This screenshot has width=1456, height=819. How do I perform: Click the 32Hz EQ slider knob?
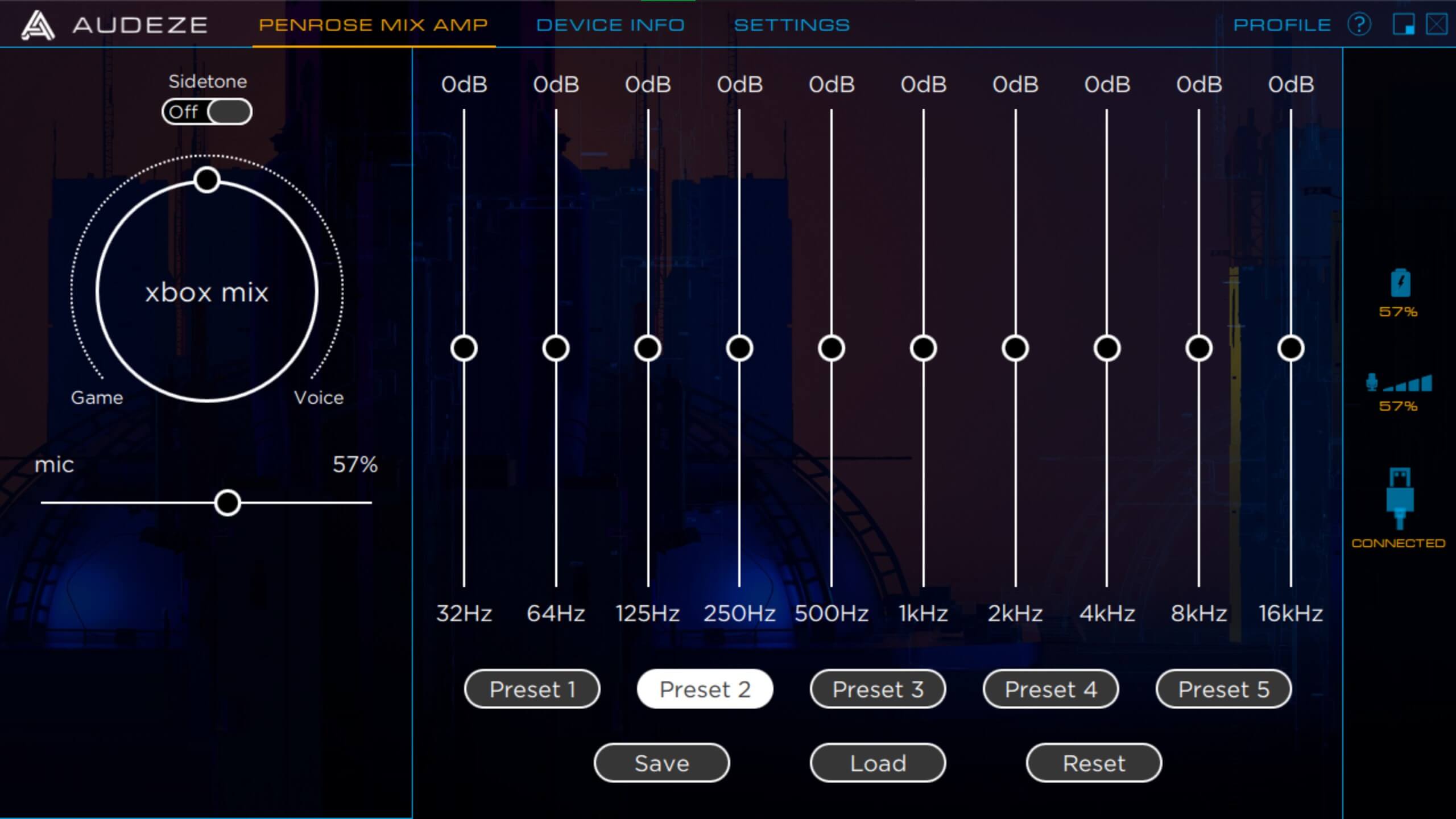coord(464,348)
